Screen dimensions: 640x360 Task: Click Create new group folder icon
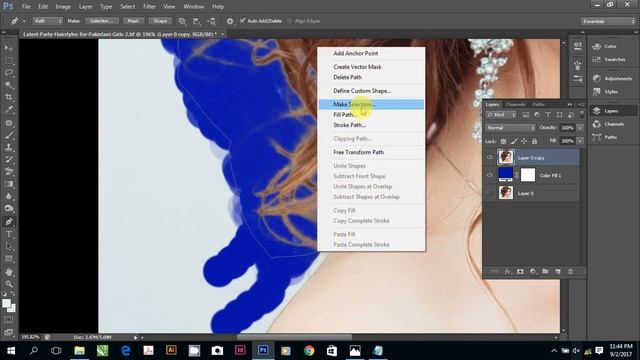pos(545,271)
